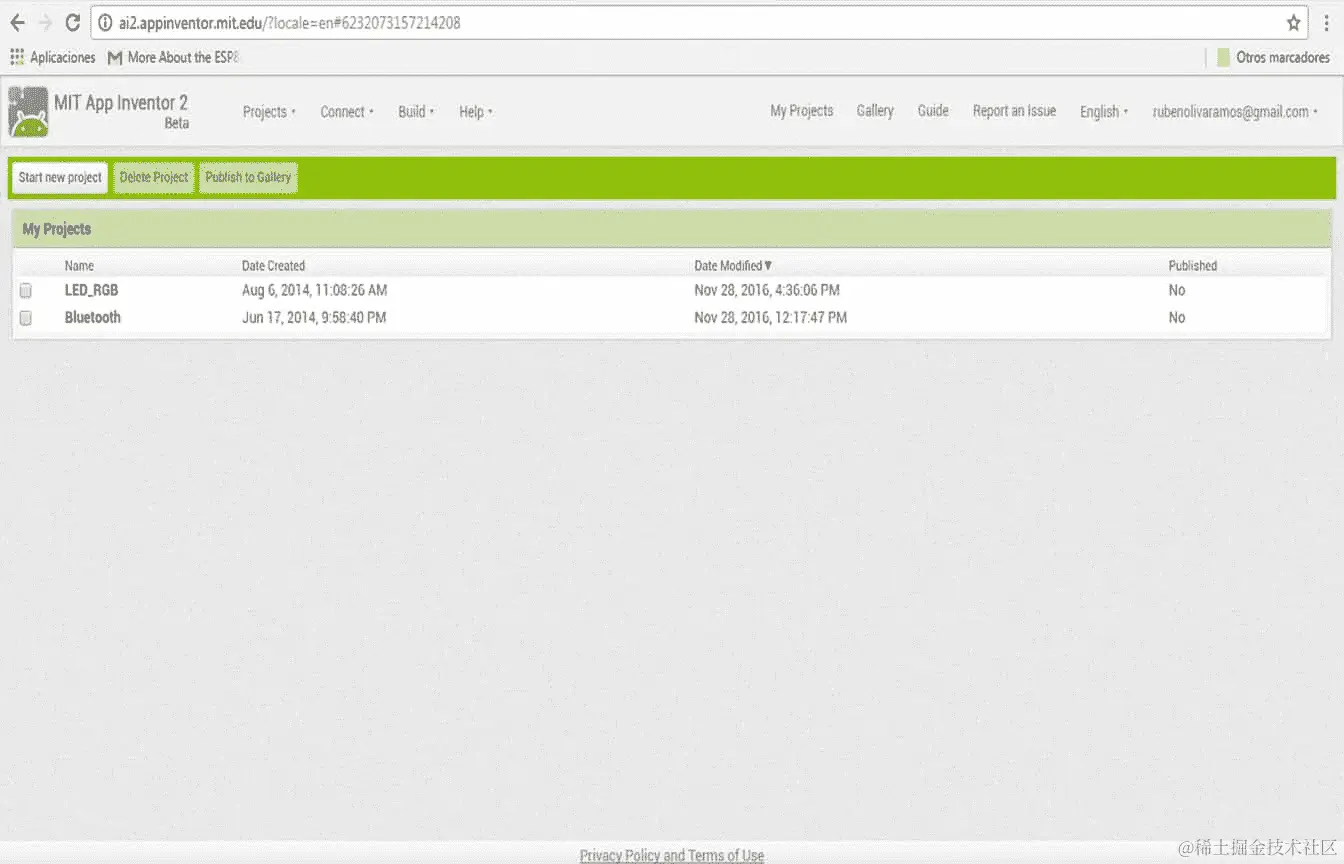Open Privacy Policy and Terms of Use
1344x864 pixels.
(x=672, y=856)
